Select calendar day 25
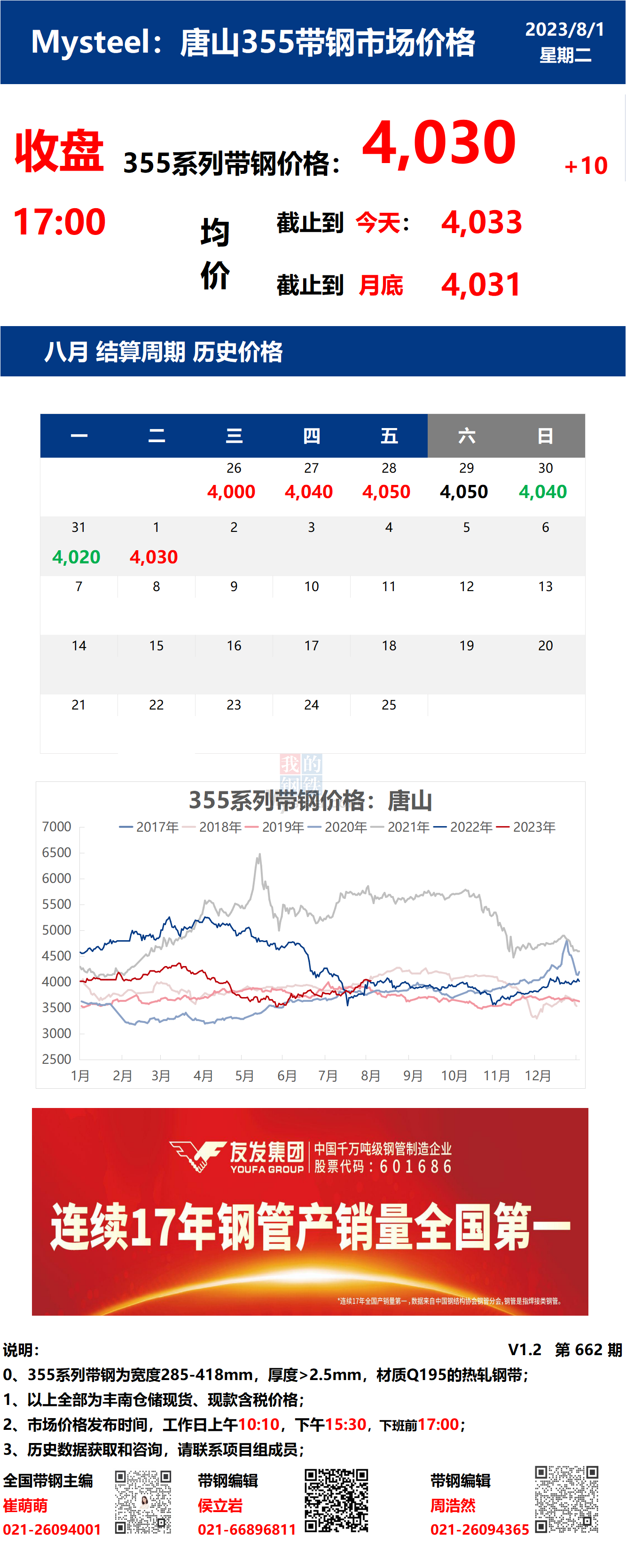626x1568 pixels. tap(389, 705)
